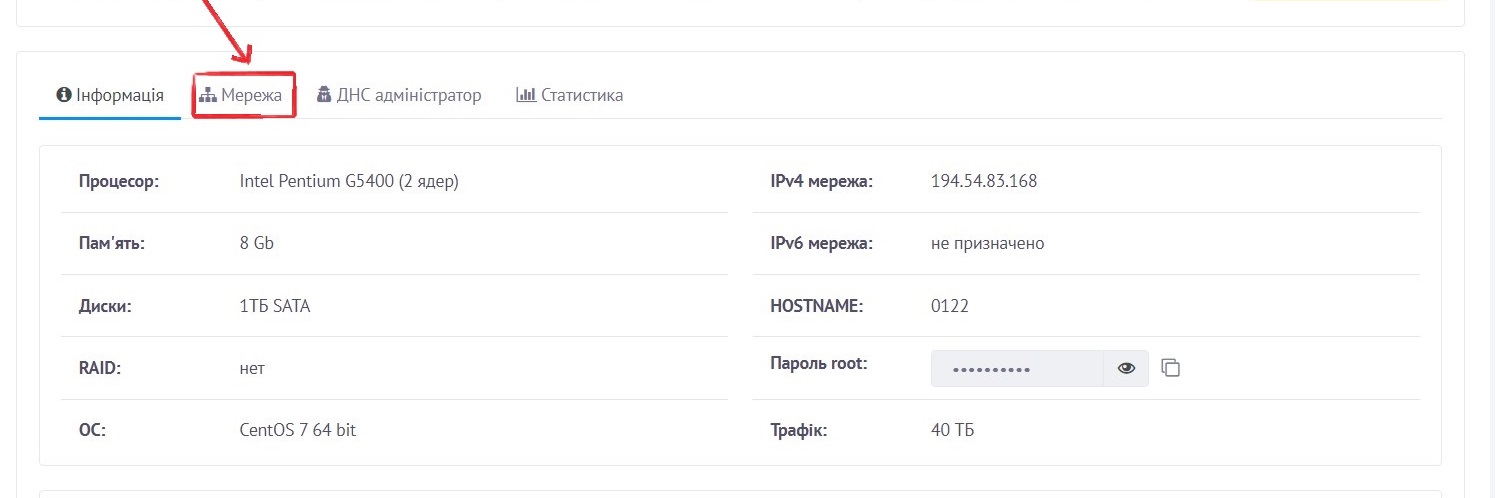Screen dimensions: 1495x498
Task: Click the admin icon beside ДНС адміністратор
Action: coord(324,95)
